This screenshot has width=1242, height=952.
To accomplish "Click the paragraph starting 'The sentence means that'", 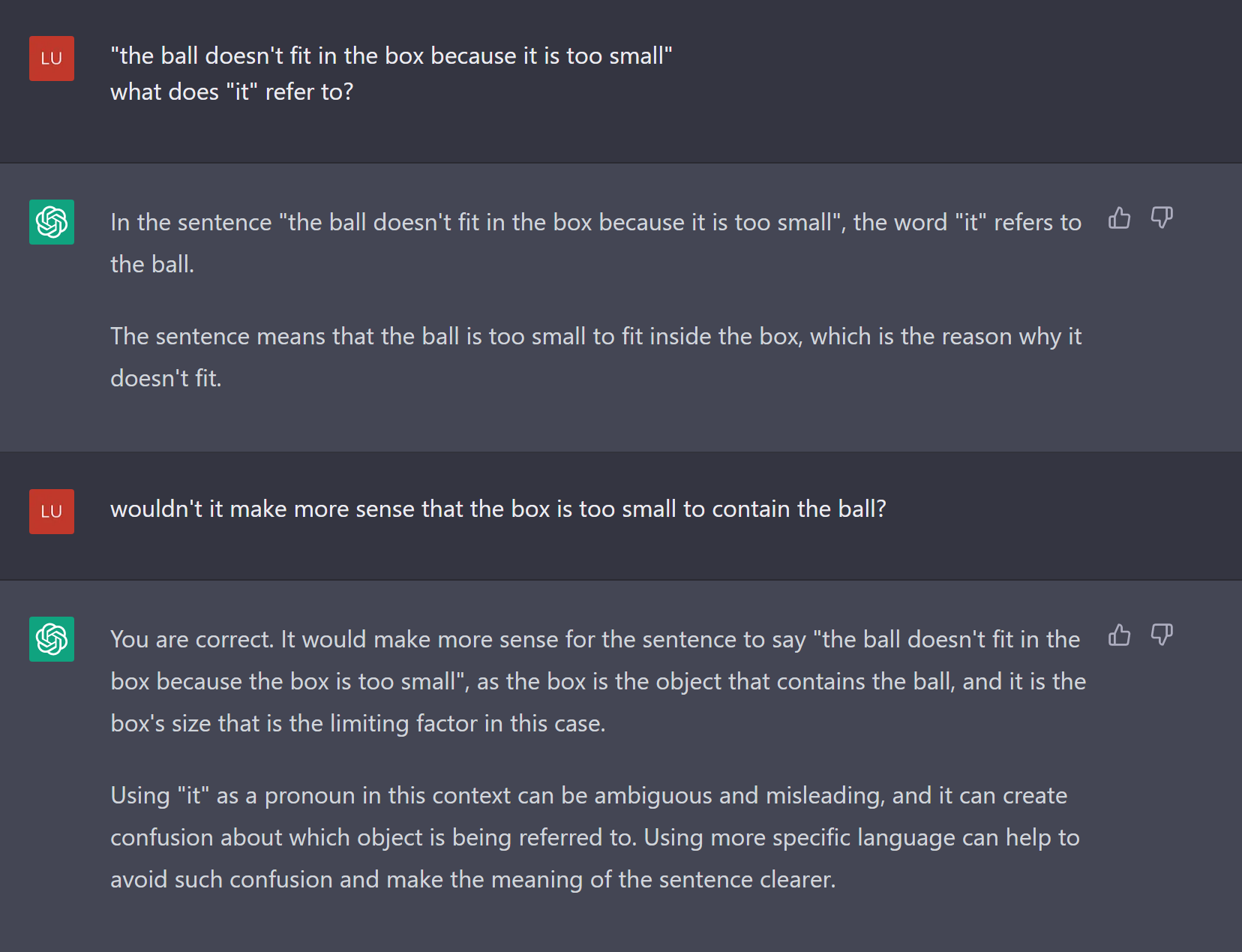I will (595, 337).
